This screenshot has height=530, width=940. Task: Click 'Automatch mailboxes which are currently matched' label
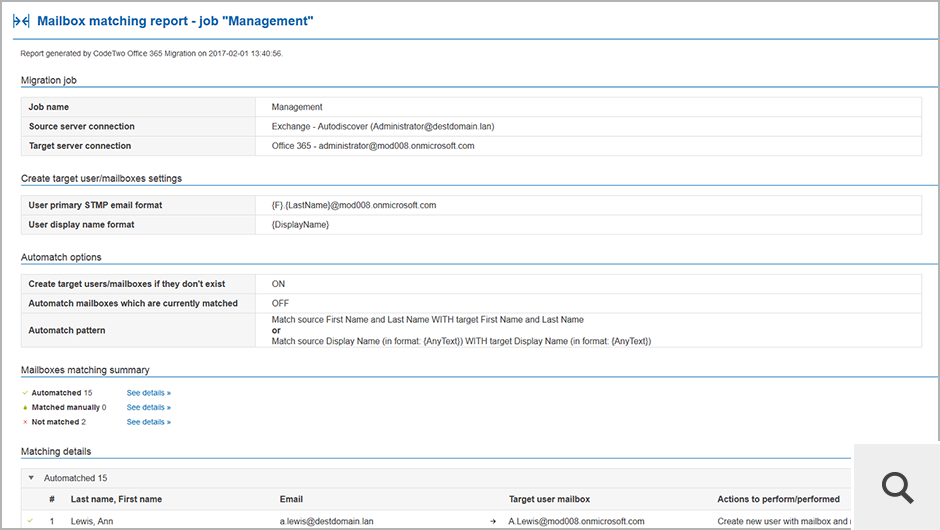[x=133, y=303]
